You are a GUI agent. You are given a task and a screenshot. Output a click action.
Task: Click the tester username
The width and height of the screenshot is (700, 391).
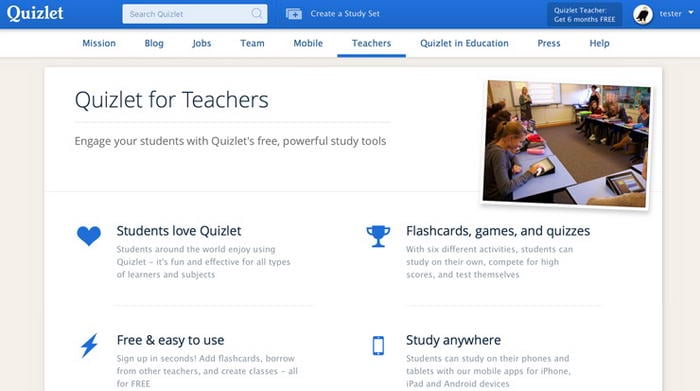tap(671, 14)
